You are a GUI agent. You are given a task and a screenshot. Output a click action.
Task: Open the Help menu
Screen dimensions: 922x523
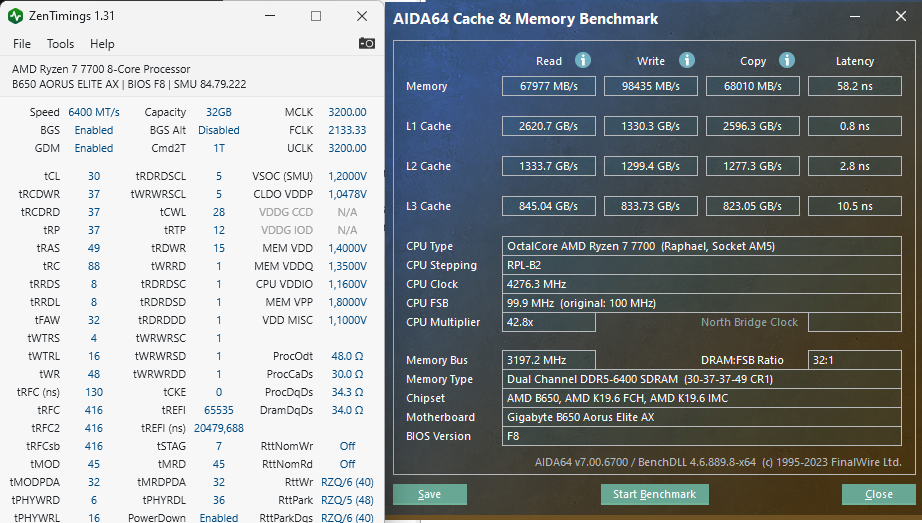click(x=102, y=44)
